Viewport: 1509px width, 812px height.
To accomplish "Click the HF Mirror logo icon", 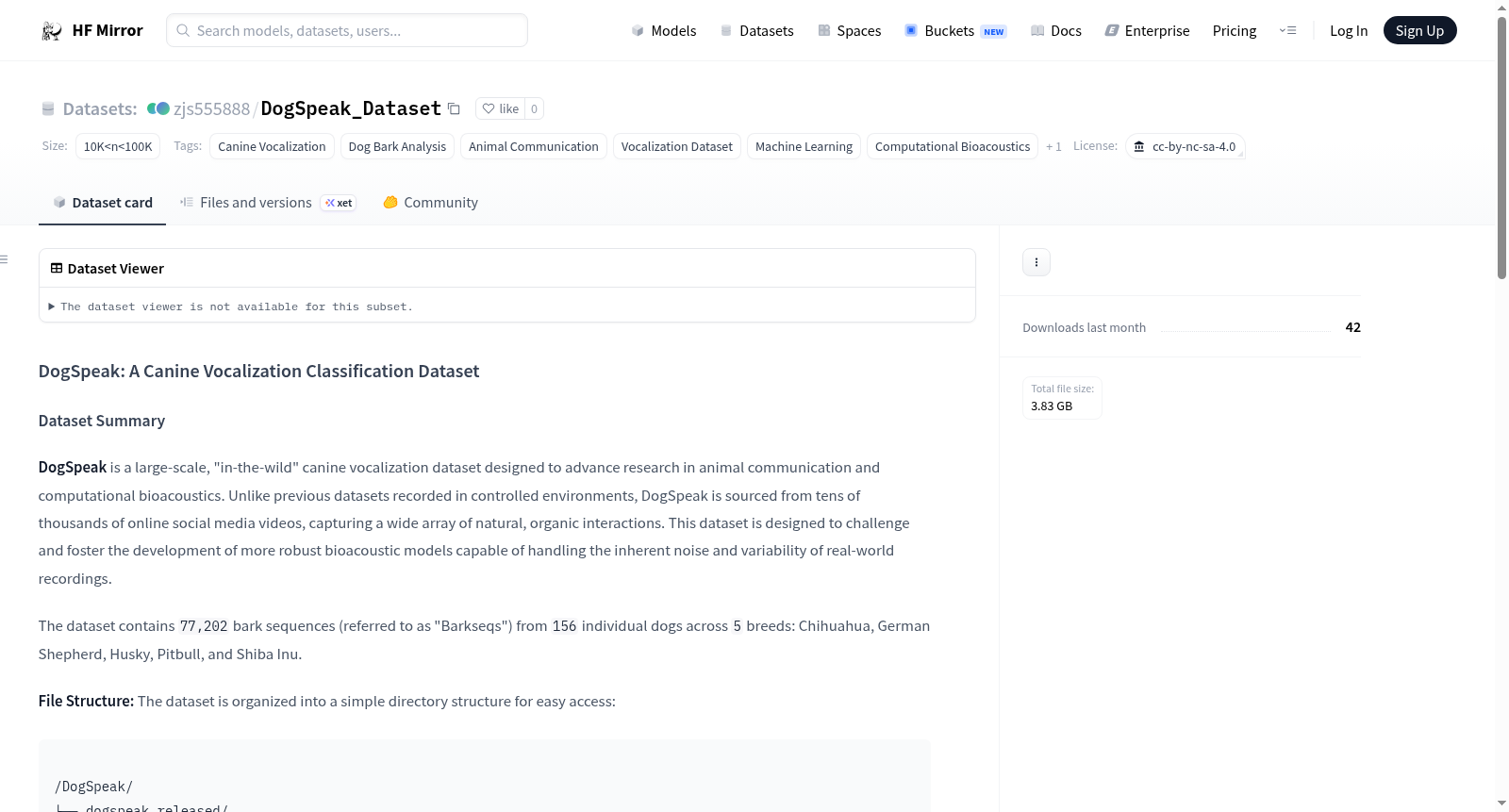I will [52, 31].
